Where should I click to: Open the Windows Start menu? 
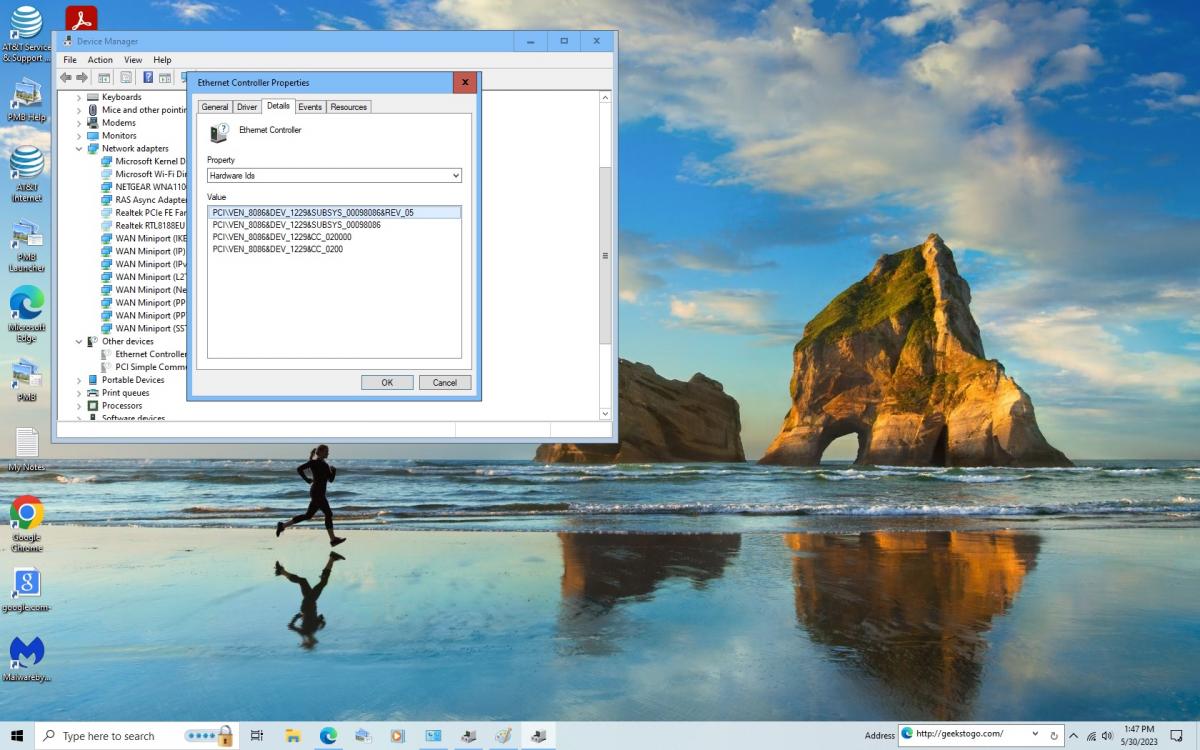pos(17,736)
